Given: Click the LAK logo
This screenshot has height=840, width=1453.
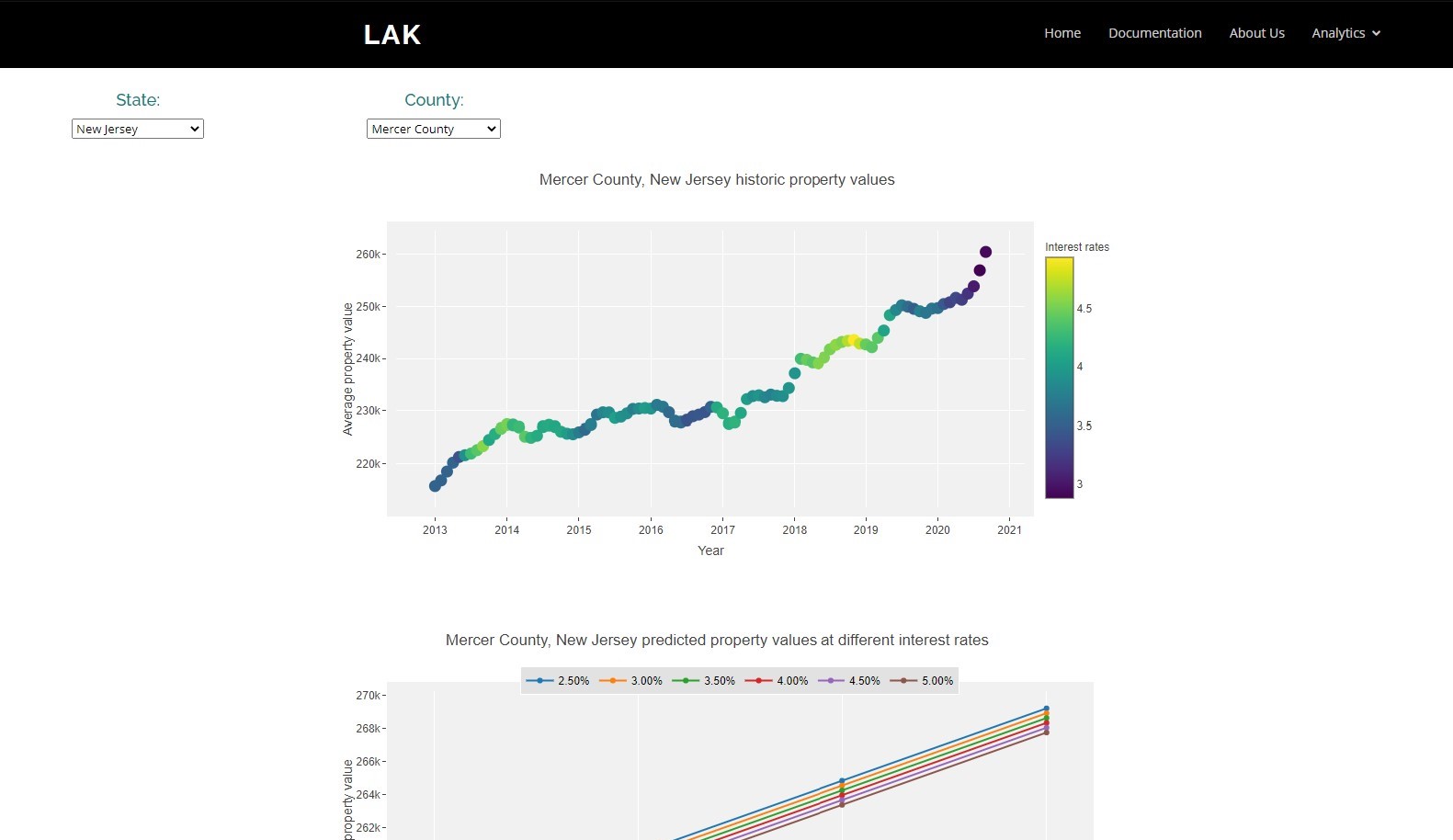Looking at the screenshot, I should coord(392,35).
